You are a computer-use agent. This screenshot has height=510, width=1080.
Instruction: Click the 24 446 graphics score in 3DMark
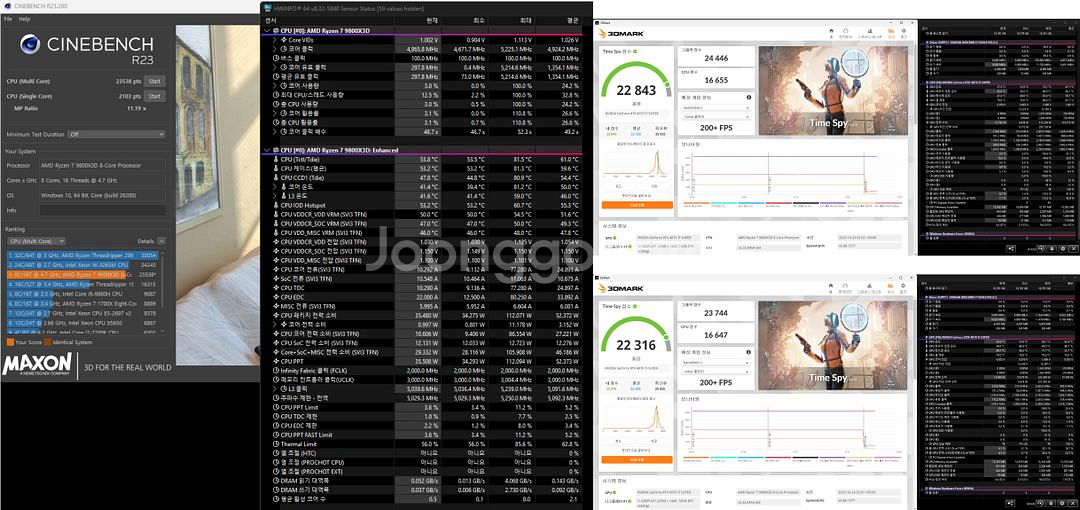tap(716, 59)
